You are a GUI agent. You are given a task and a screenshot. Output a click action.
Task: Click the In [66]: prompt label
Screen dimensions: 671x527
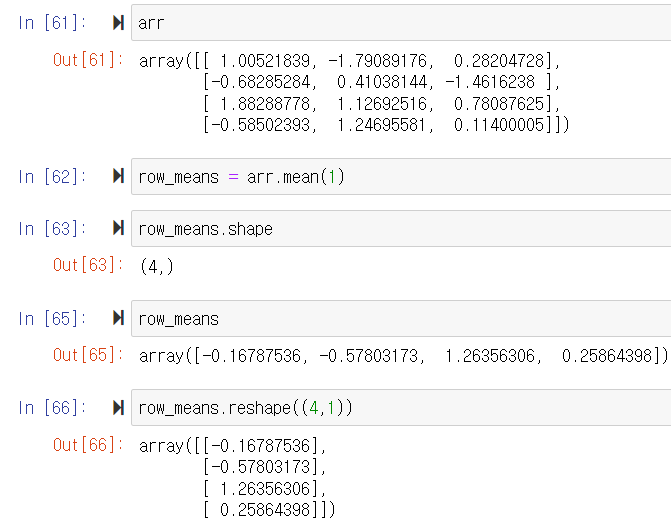[52, 408]
